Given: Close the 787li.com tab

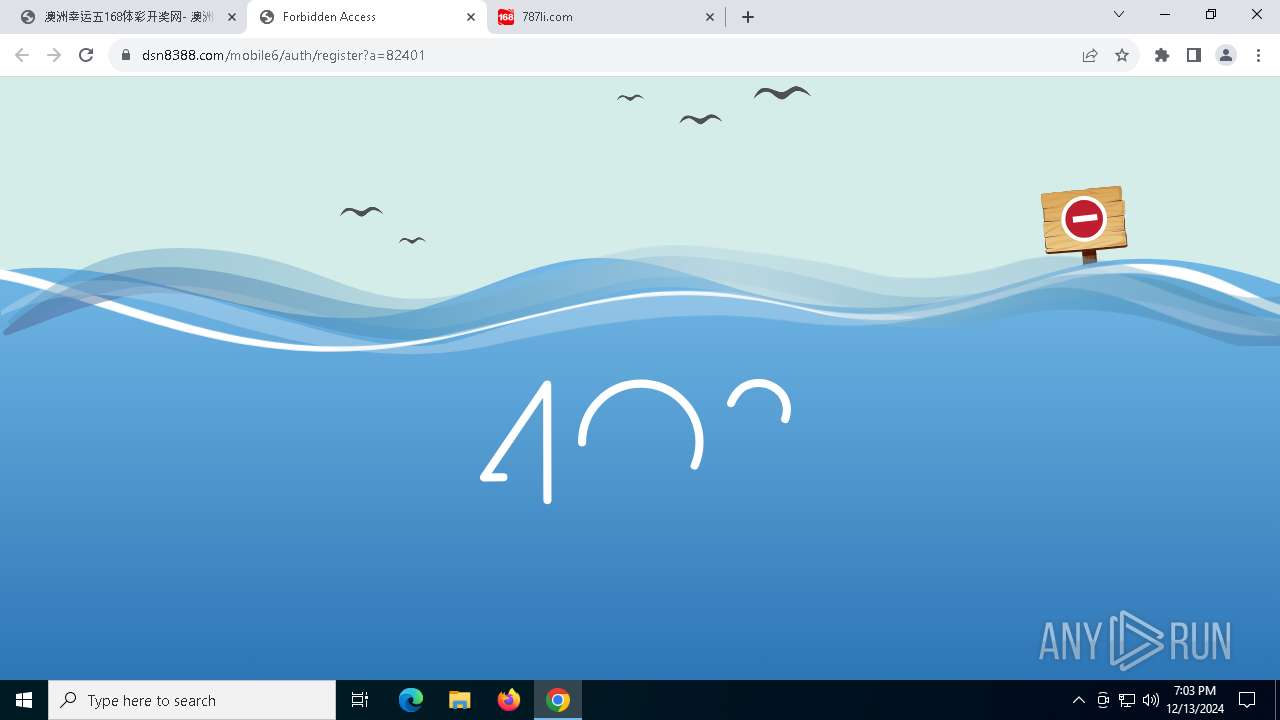Looking at the screenshot, I should [710, 17].
